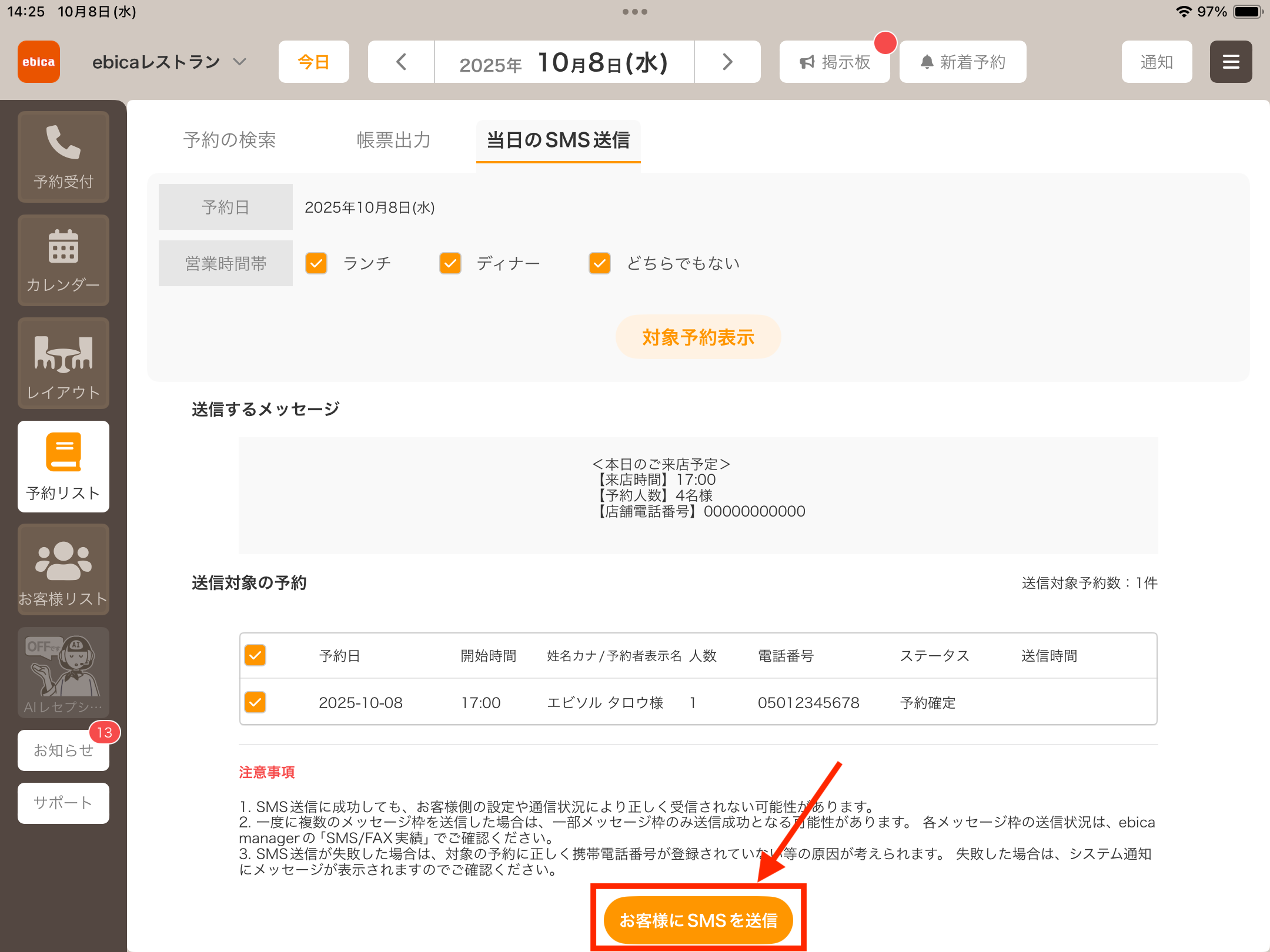Viewport: 1270px width, 952px height.
Task: Select the 当日のSMS送信 tab
Action: [x=559, y=141]
